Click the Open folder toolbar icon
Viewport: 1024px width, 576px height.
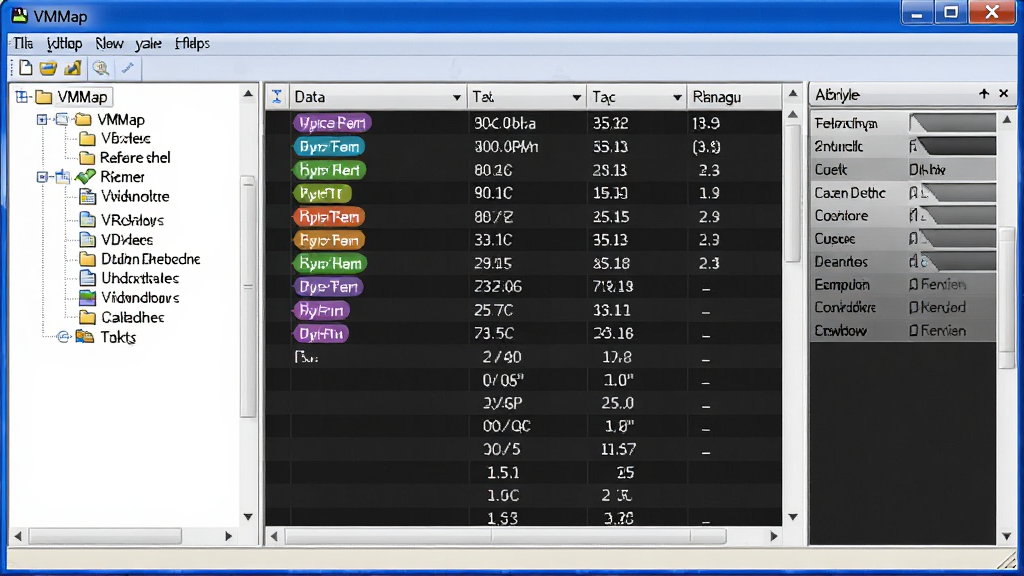point(48,67)
